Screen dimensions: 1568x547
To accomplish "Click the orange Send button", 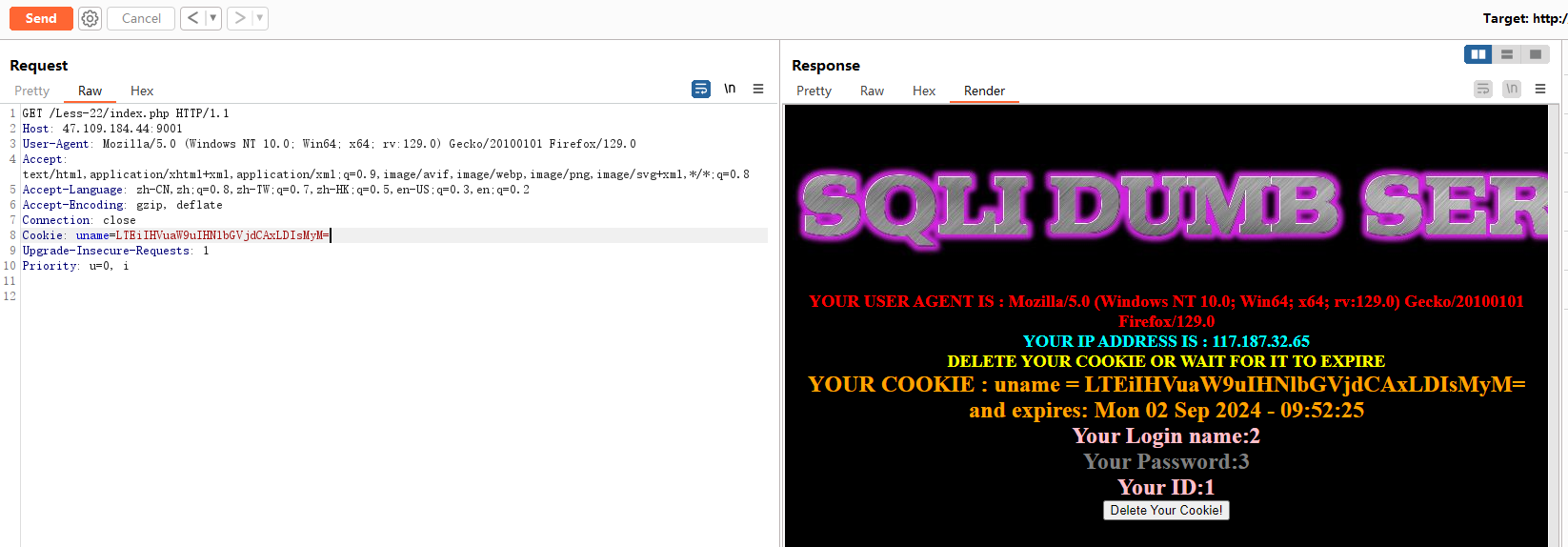I will pos(41,18).
